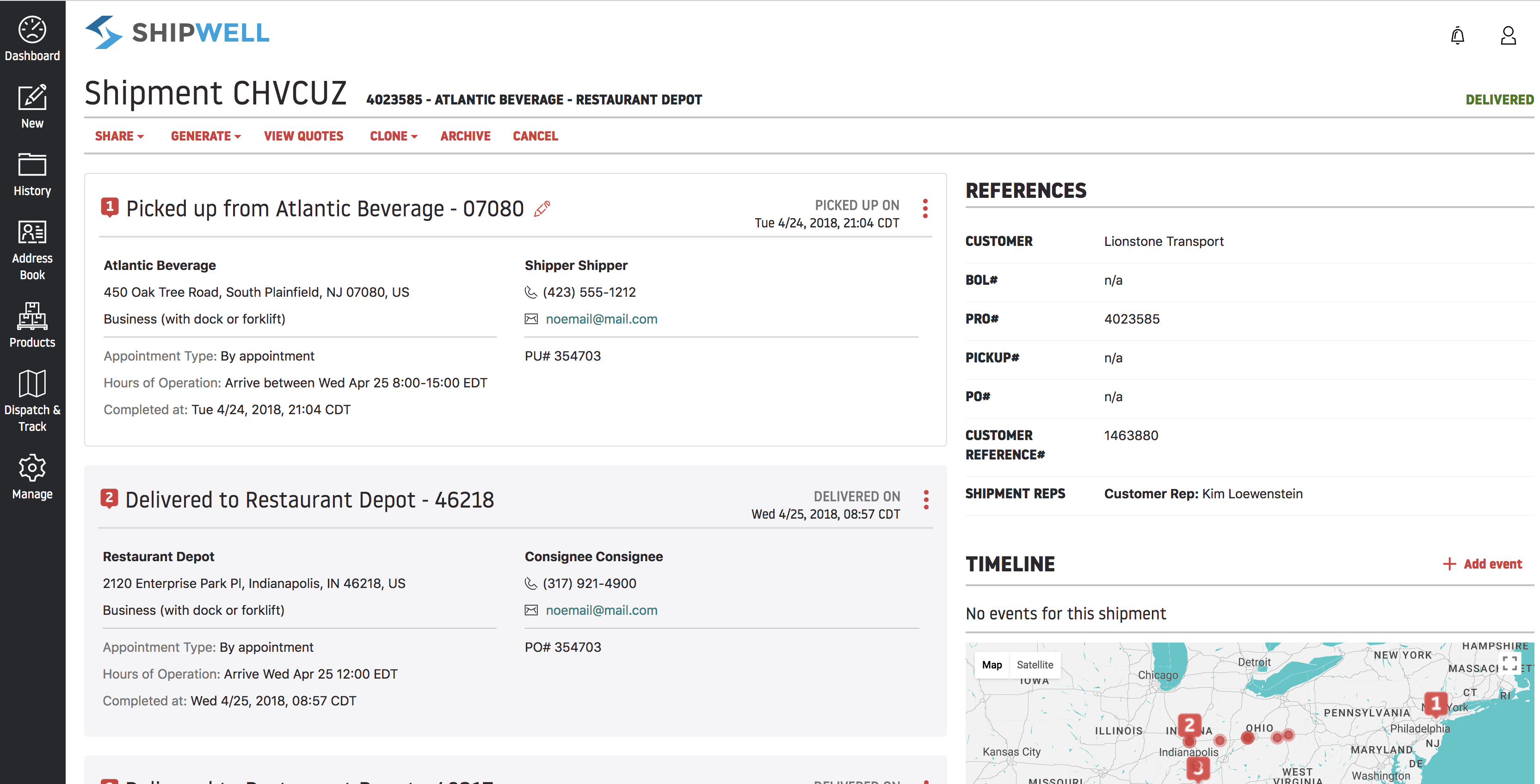
Task: Switch map to Satellite view
Action: click(x=1035, y=664)
